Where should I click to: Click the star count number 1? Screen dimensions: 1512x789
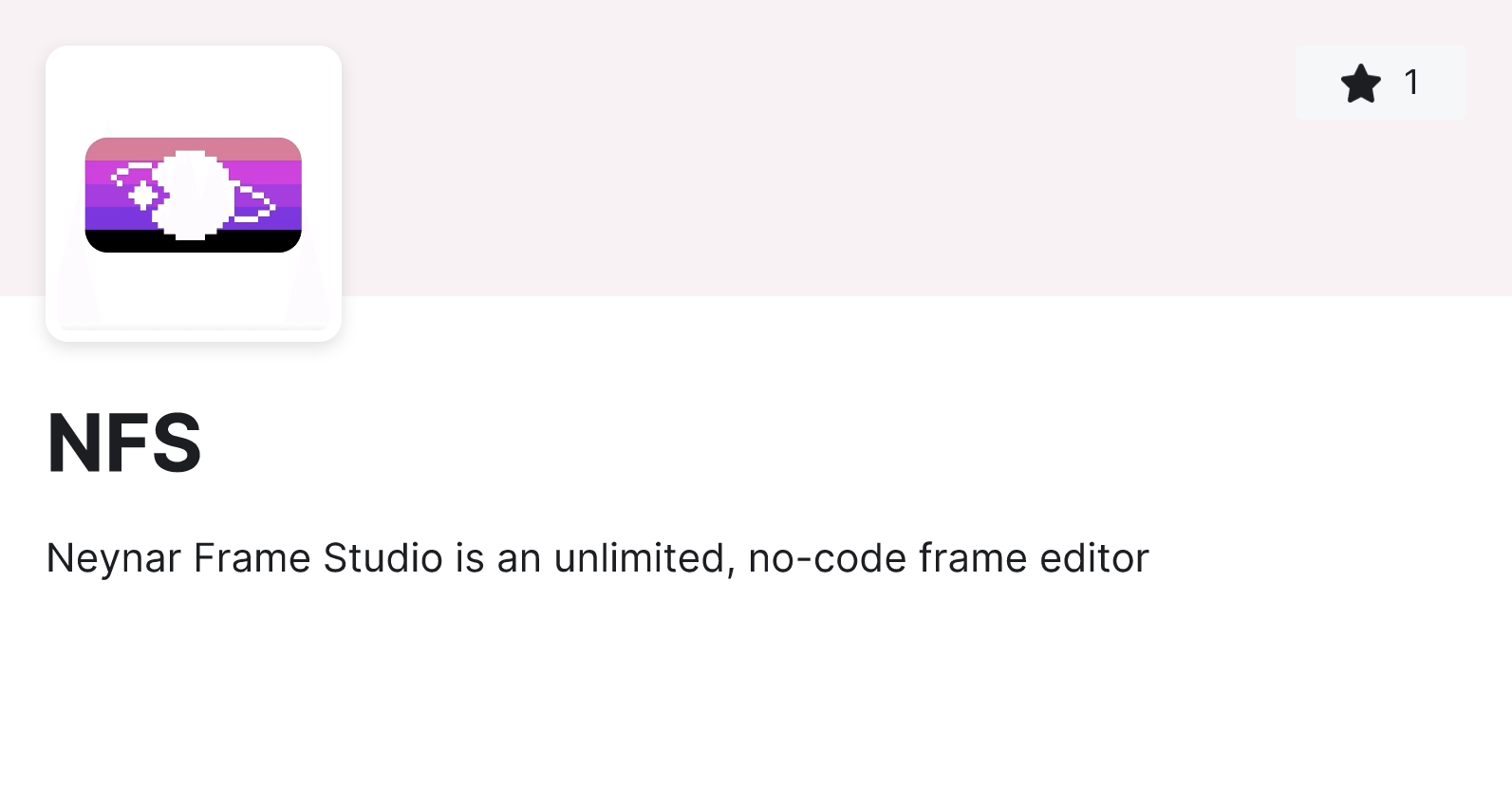click(x=1412, y=83)
